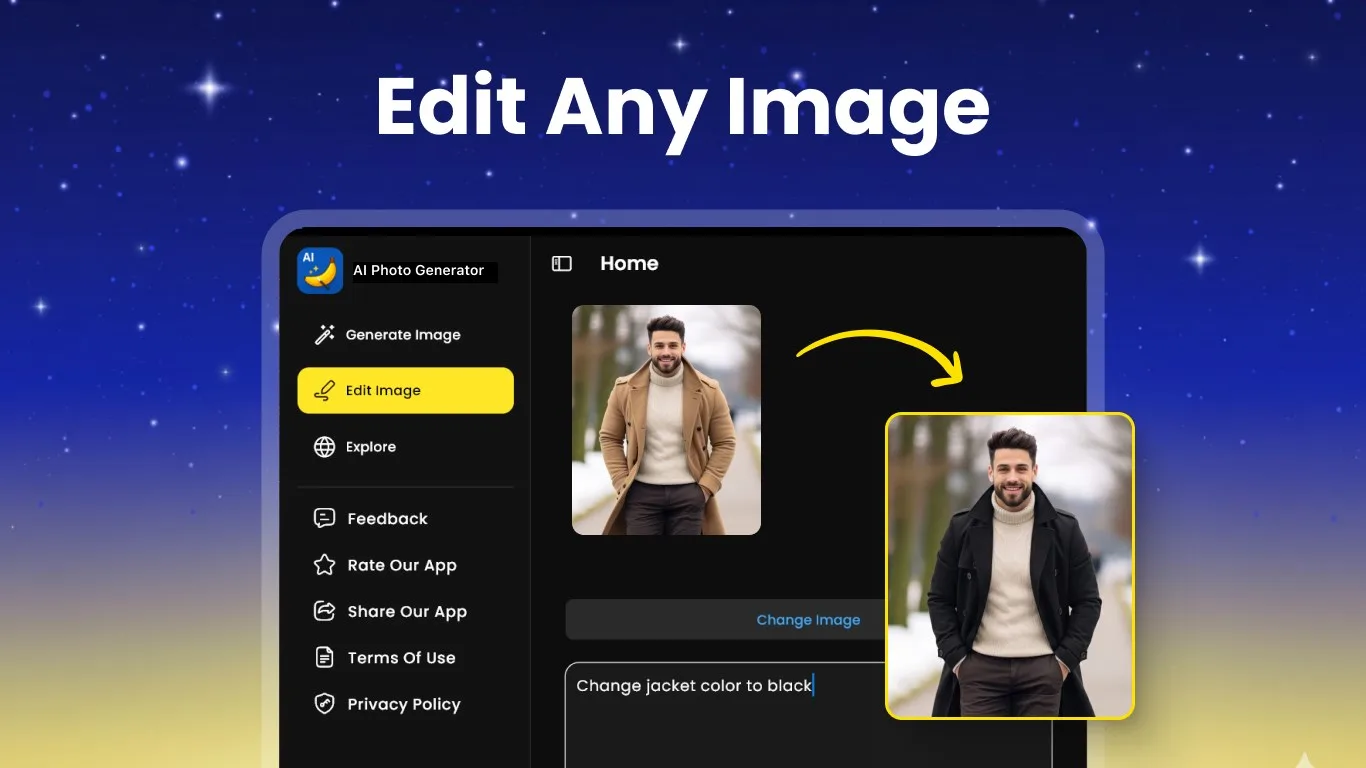Click the pen icon beside Edit Image
This screenshot has height=768, width=1366.
324,391
